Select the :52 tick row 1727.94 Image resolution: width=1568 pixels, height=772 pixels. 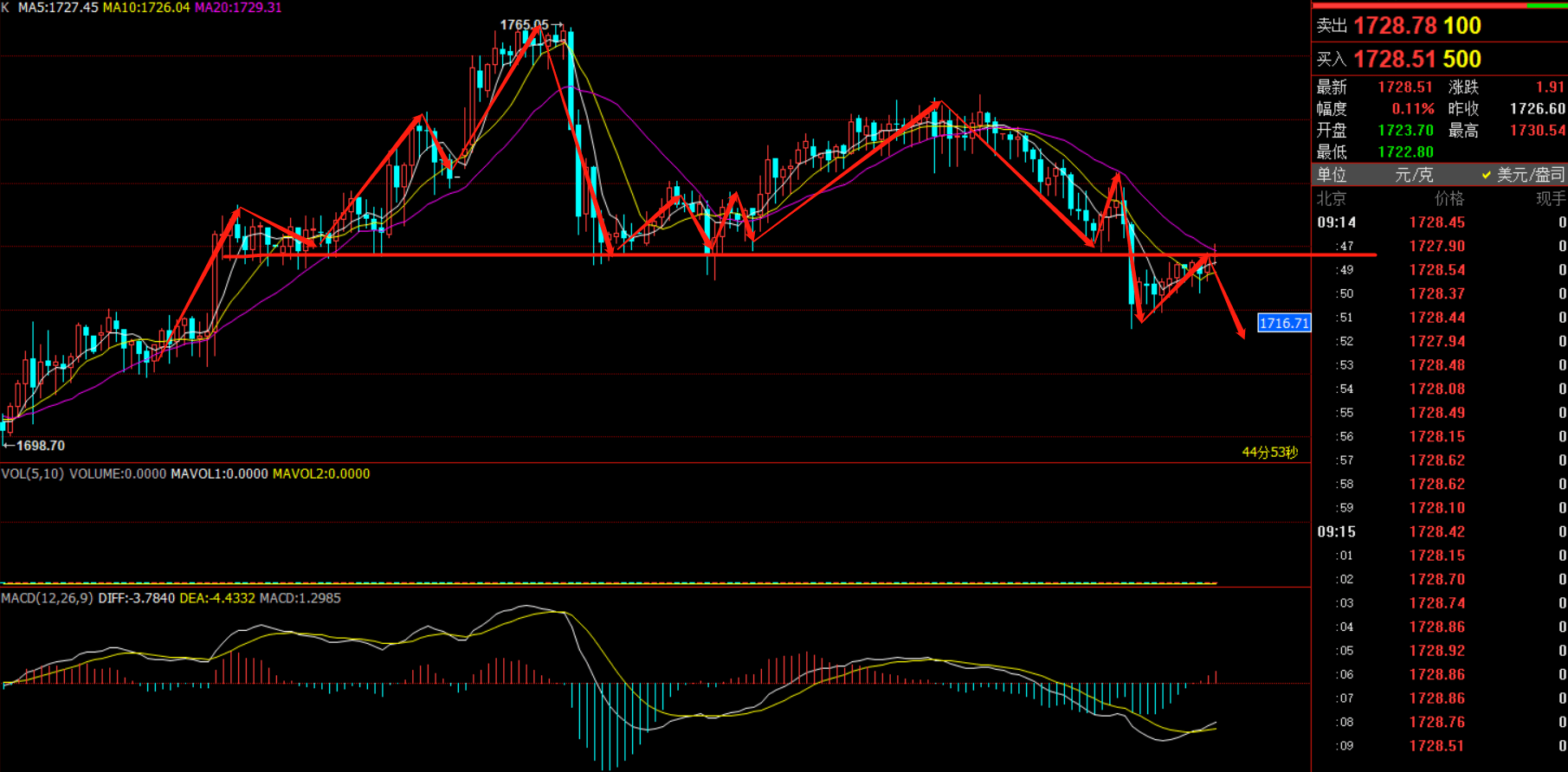coord(1441,341)
